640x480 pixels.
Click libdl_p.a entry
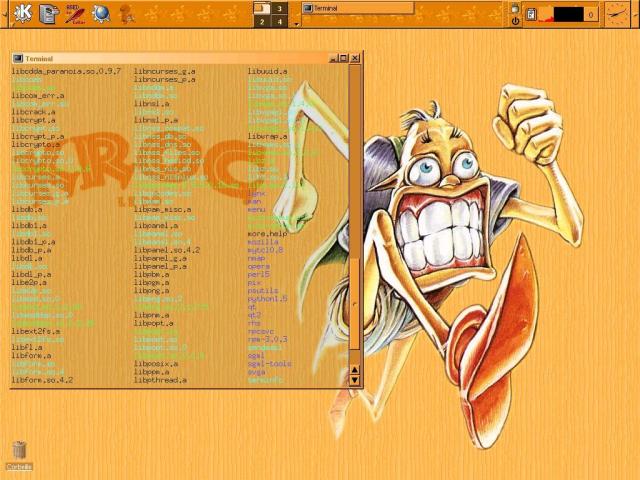point(31,275)
